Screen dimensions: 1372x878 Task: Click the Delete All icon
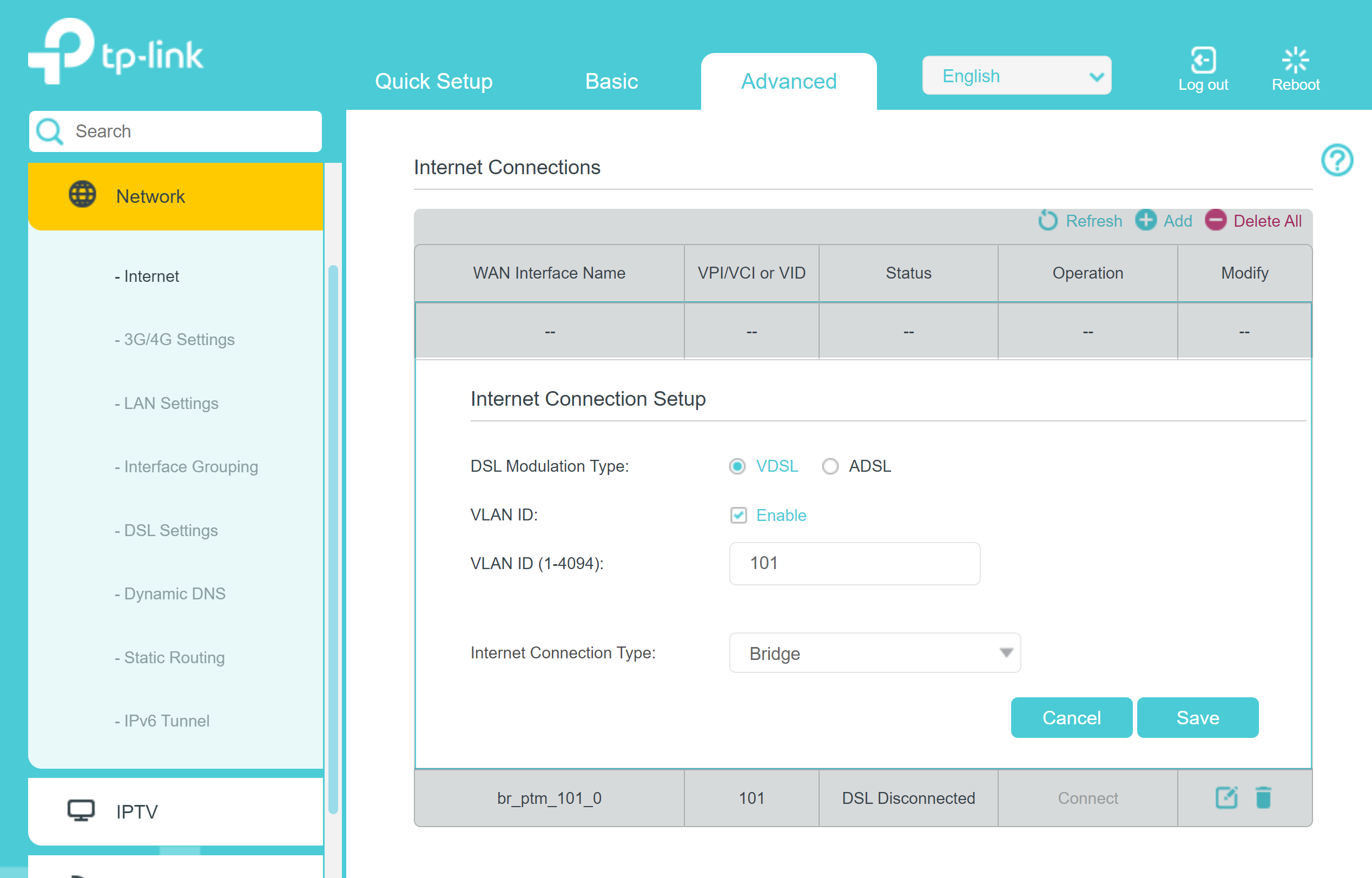(x=1215, y=221)
